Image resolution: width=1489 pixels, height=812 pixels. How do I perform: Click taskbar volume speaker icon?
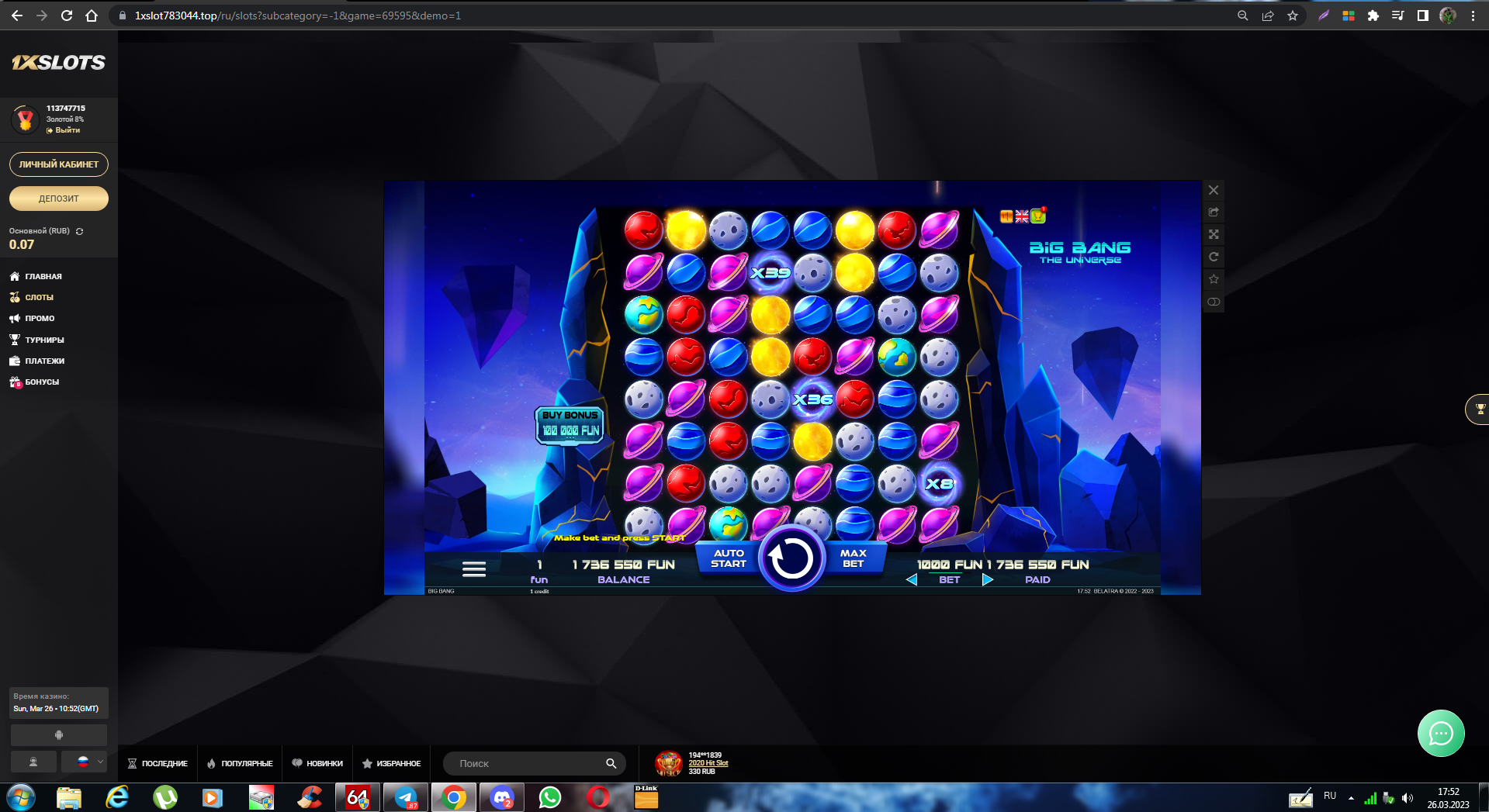[1408, 798]
